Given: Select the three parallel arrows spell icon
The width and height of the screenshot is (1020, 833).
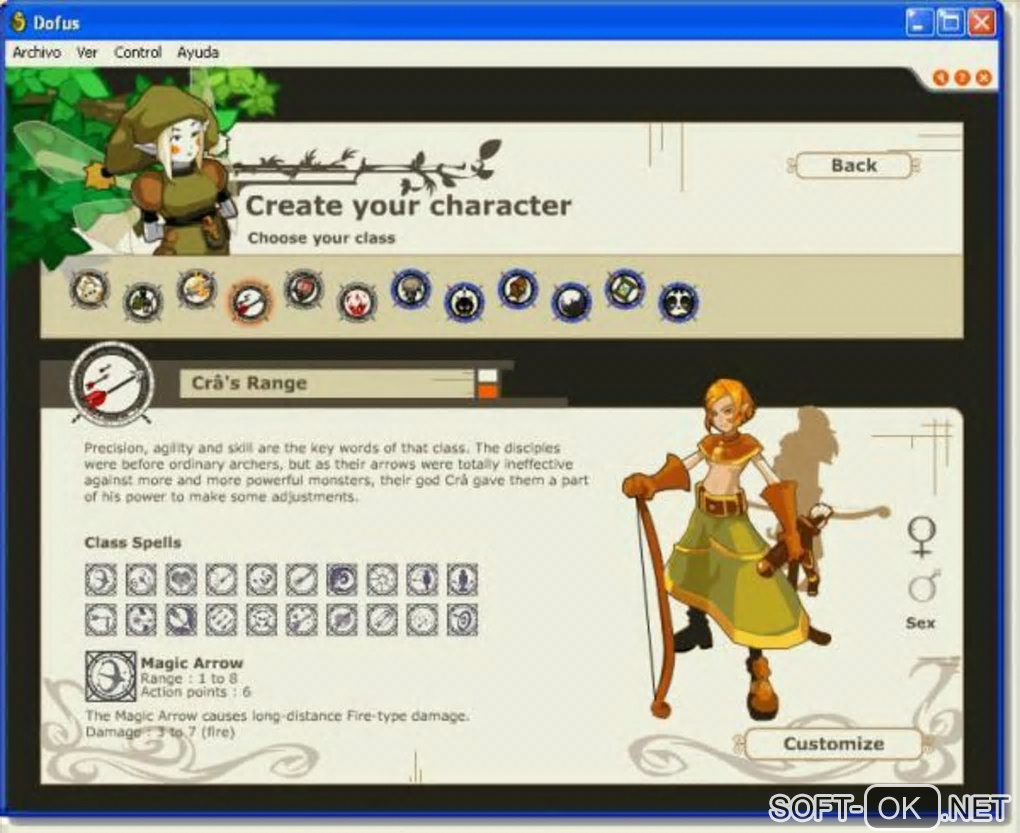Looking at the screenshot, I should [221, 620].
